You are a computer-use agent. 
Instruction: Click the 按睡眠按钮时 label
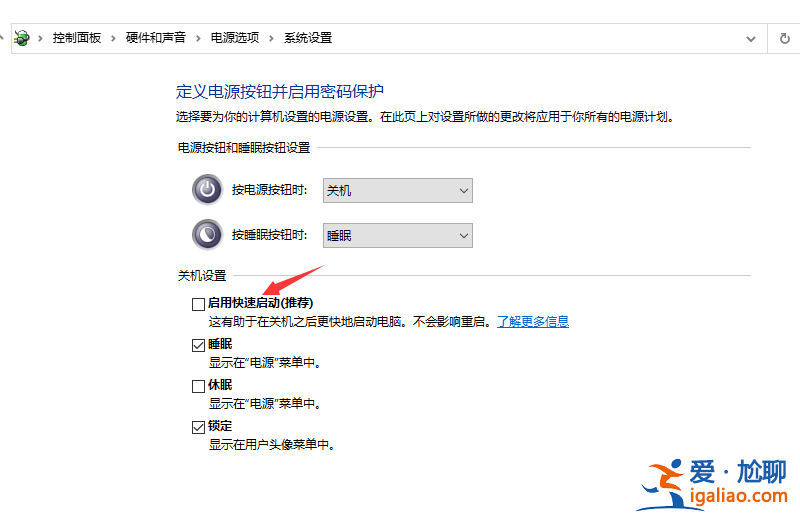pyautogui.click(x=269, y=235)
